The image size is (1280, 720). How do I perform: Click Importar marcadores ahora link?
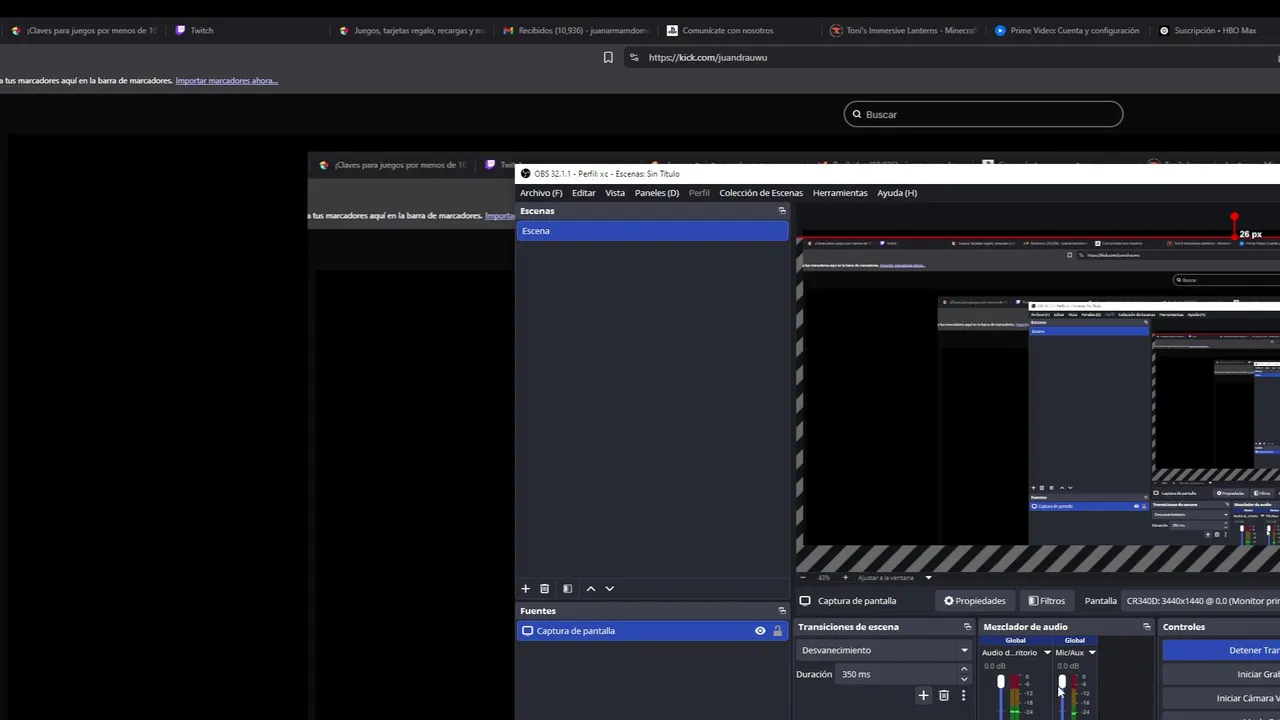coord(227,81)
